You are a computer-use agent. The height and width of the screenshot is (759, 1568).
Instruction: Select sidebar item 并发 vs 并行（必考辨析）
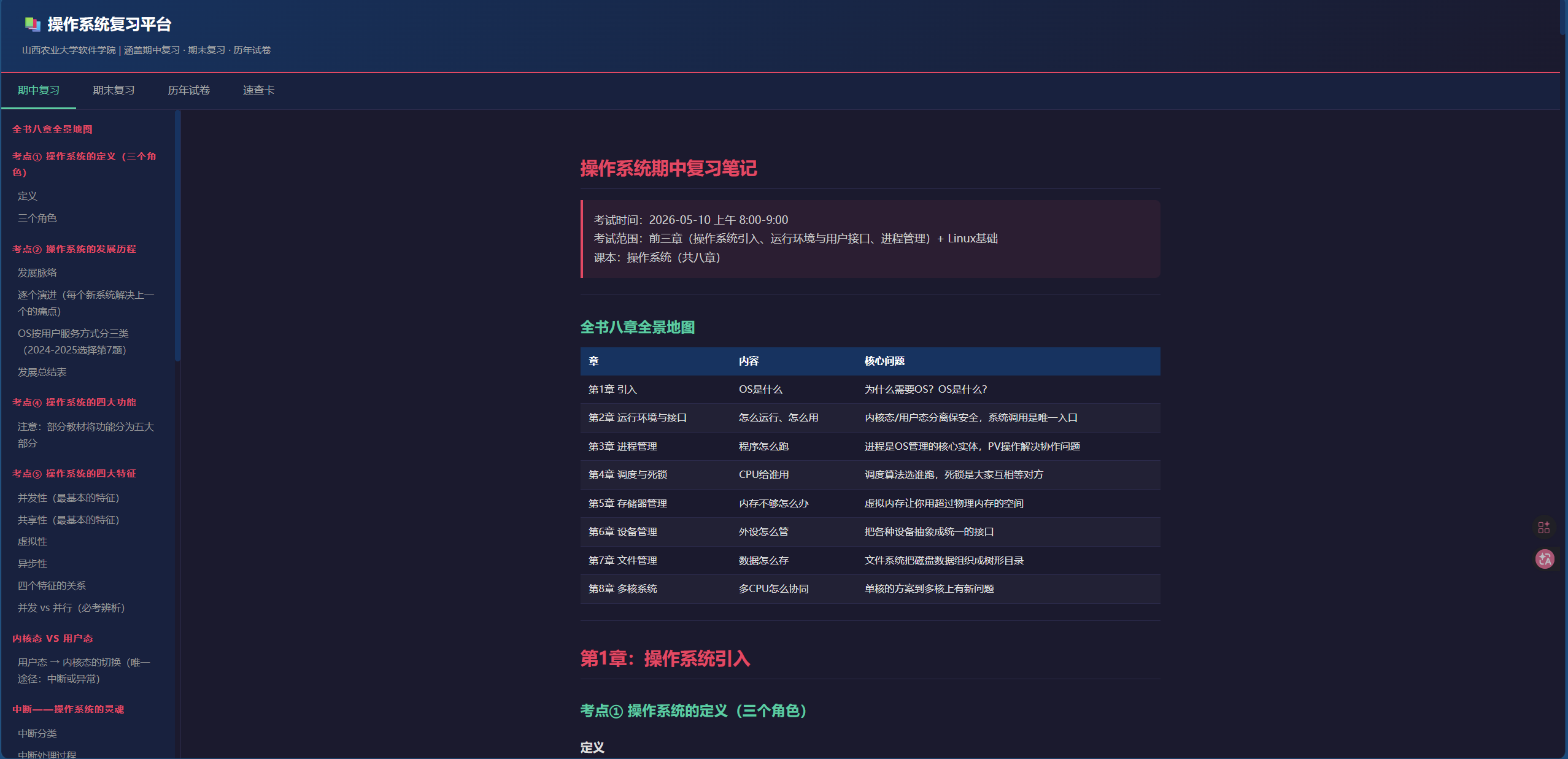pos(71,608)
